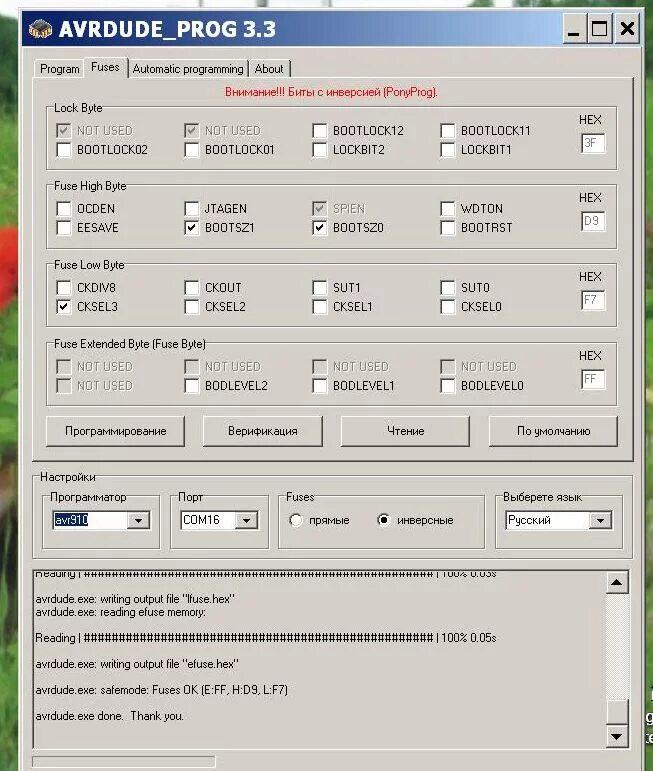Viewport: 653px width, 771px height.
Task: Click the По умолчанию defaults button
Action: pyautogui.click(x=553, y=431)
